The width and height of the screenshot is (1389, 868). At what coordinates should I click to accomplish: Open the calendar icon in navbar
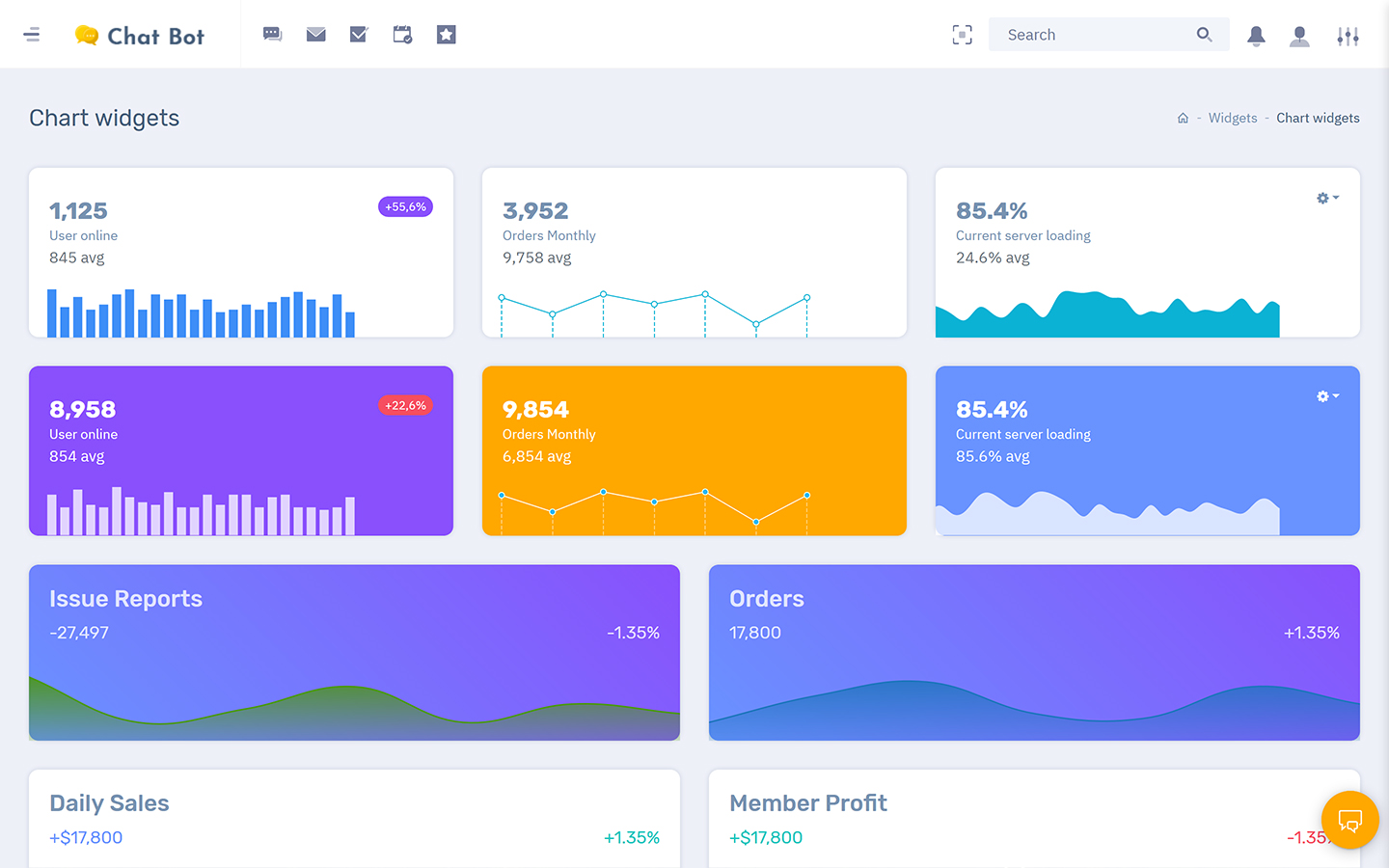click(402, 35)
